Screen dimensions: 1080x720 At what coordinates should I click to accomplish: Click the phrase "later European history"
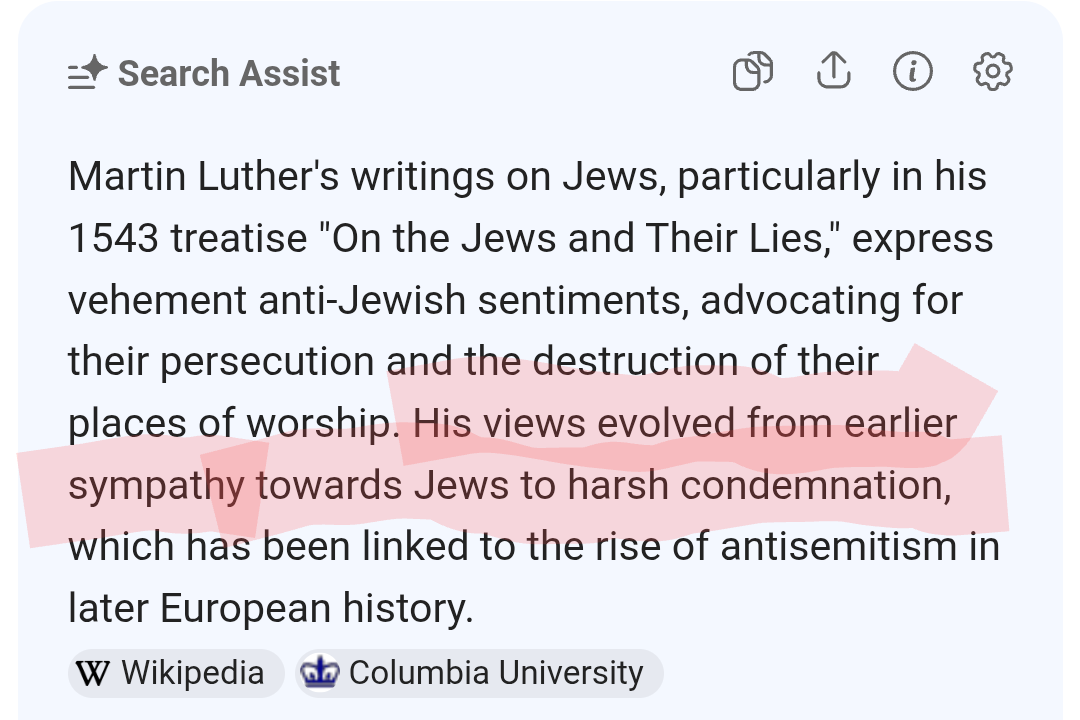pos(271,608)
